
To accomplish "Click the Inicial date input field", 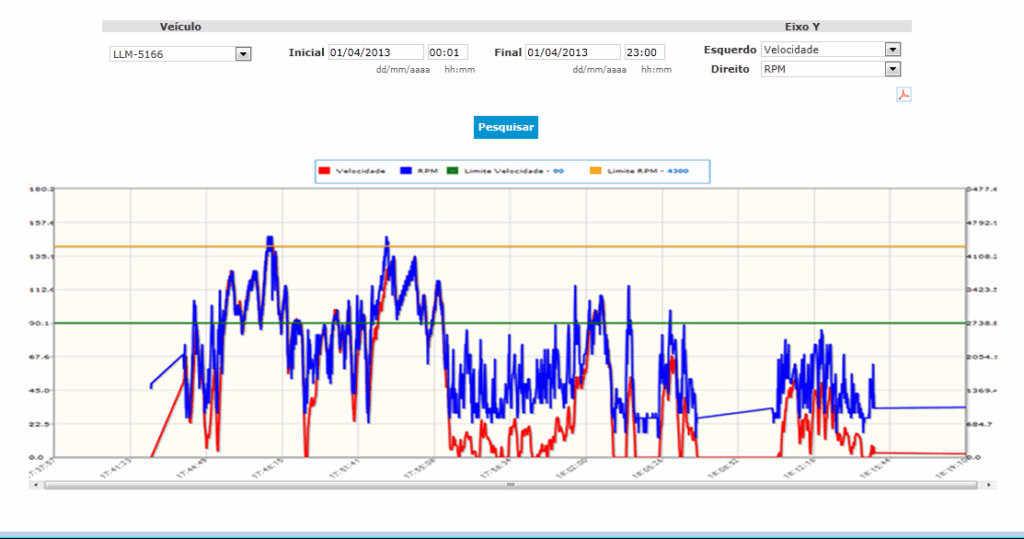I will pyautogui.click(x=375, y=52).
